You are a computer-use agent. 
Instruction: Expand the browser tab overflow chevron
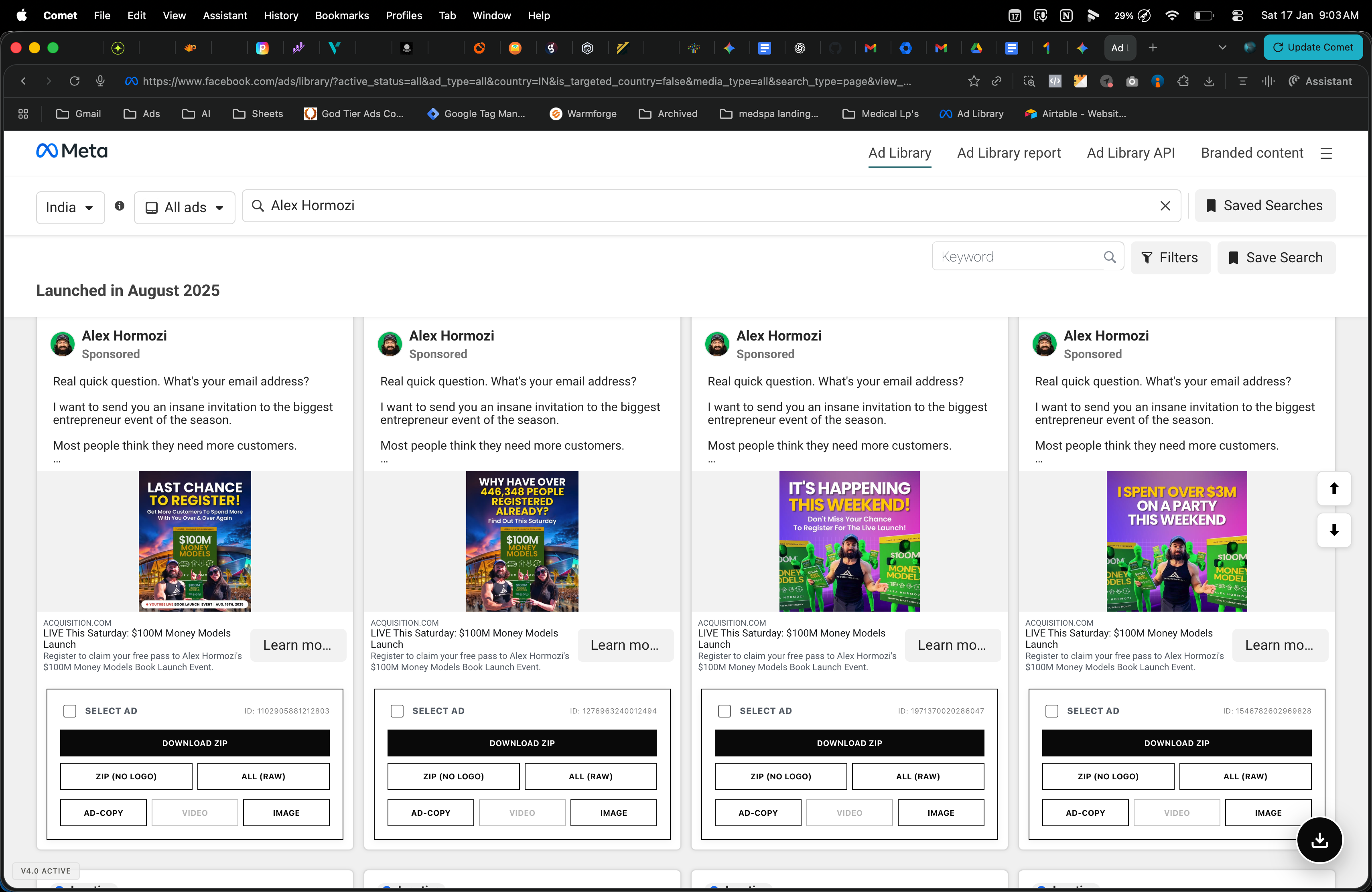click(1222, 47)
